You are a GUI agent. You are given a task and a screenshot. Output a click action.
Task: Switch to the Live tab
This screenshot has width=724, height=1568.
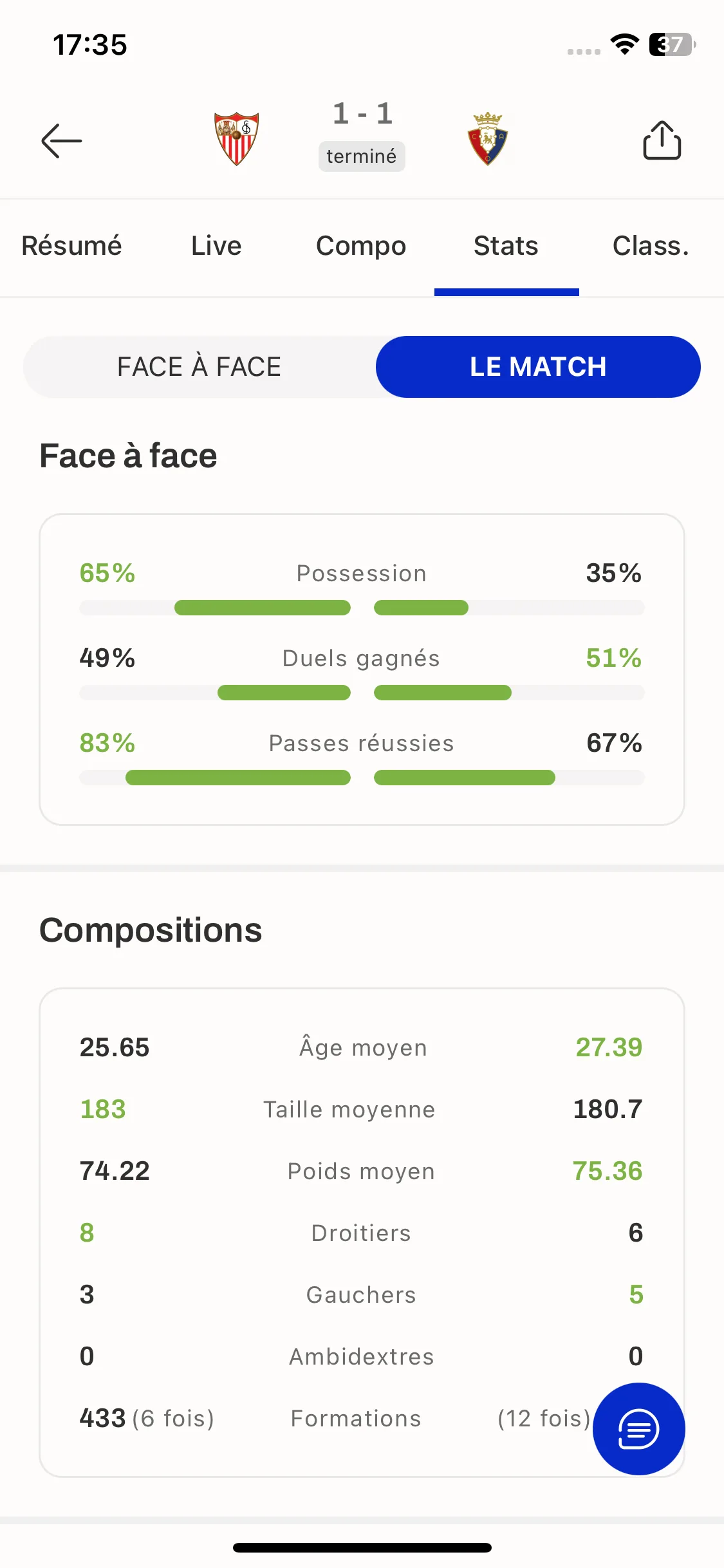(x=217, y=246)
